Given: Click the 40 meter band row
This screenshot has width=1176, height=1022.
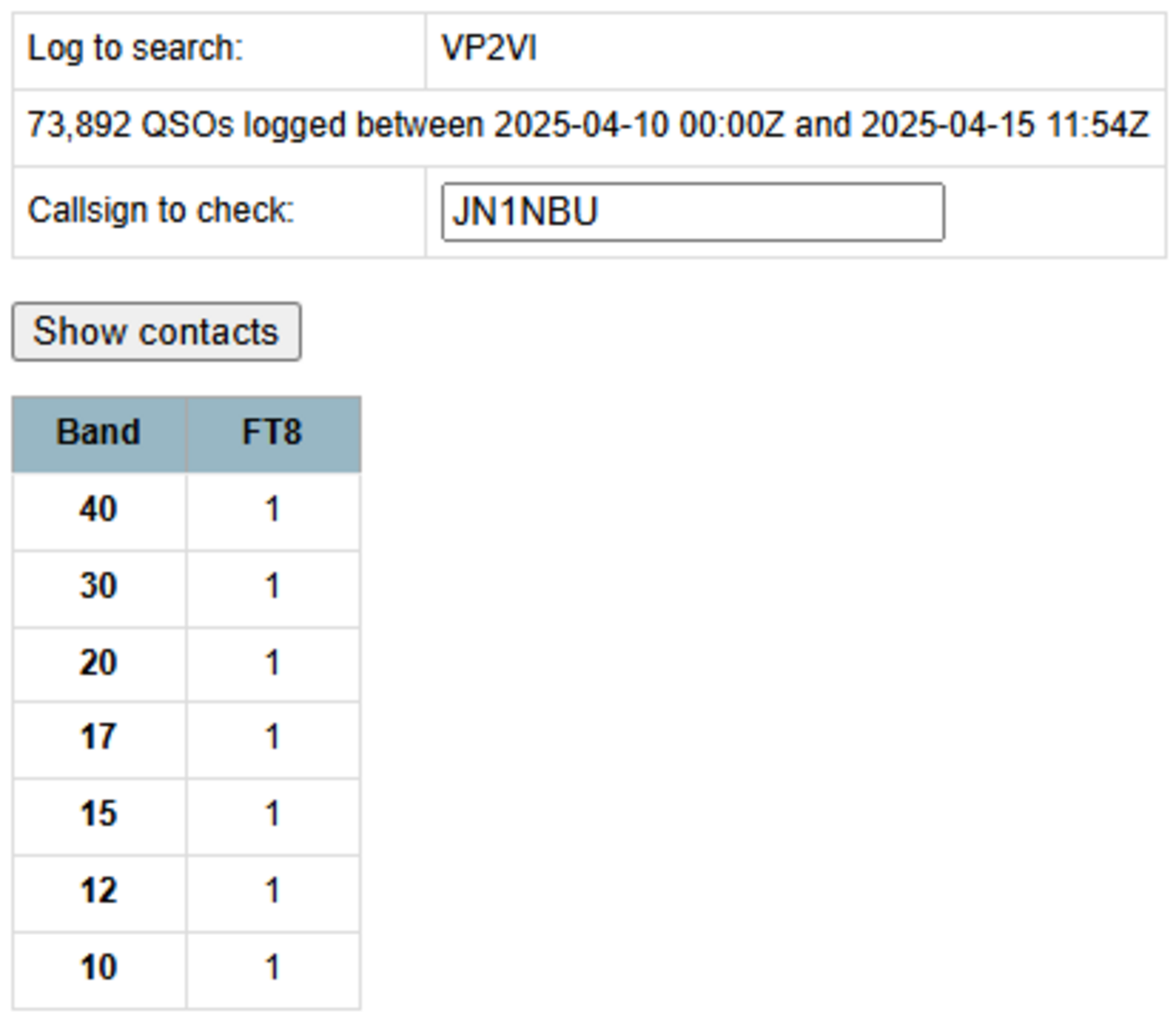Looking at the screenshot, I should pos(98,509).
